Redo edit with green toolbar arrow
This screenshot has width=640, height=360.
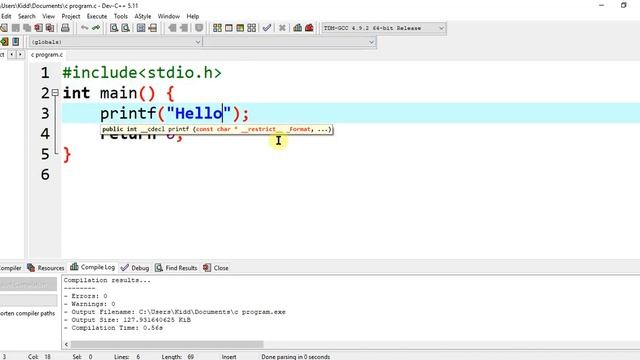click(96, 28)
